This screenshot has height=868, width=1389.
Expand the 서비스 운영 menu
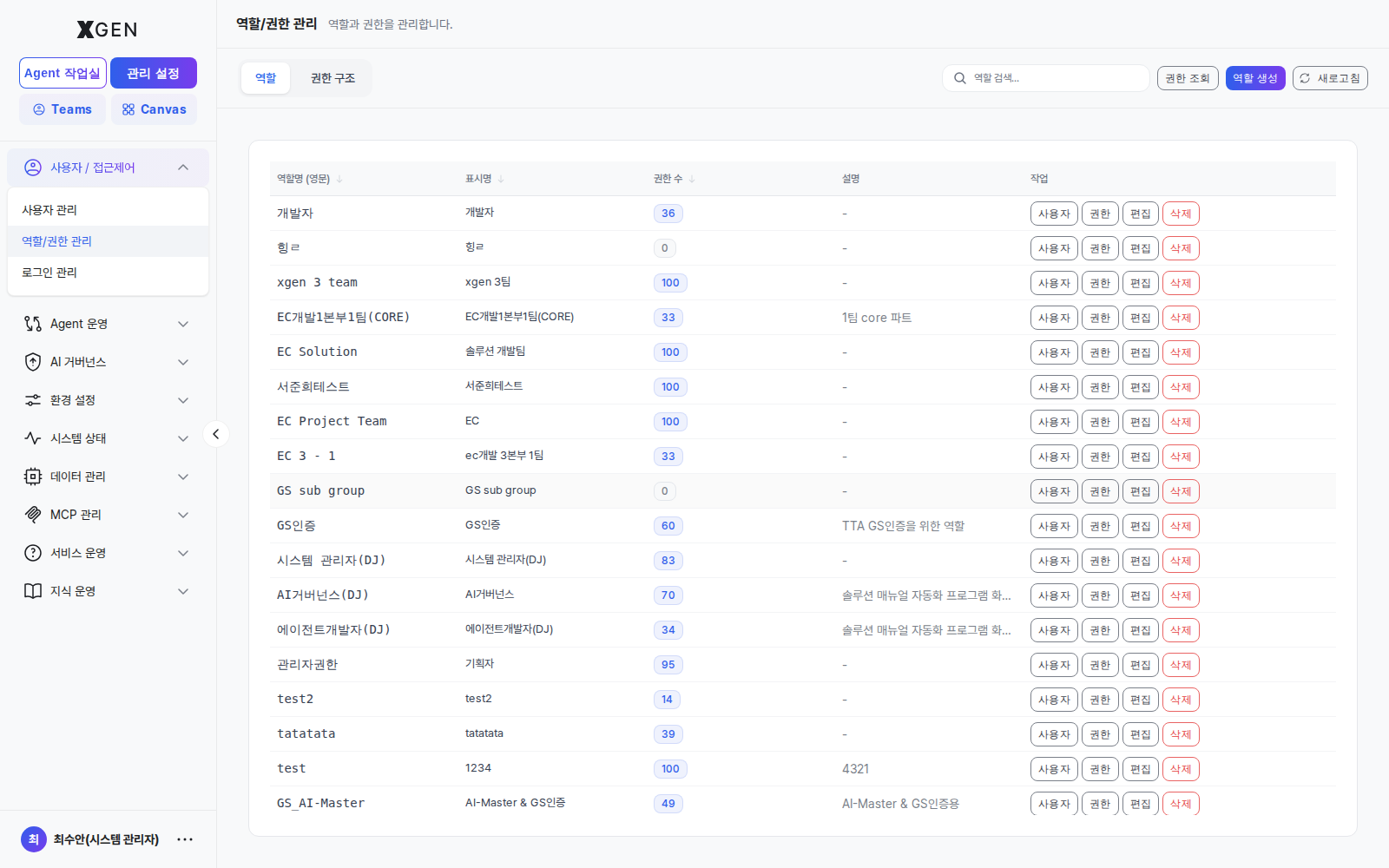[x=183, y=553]
